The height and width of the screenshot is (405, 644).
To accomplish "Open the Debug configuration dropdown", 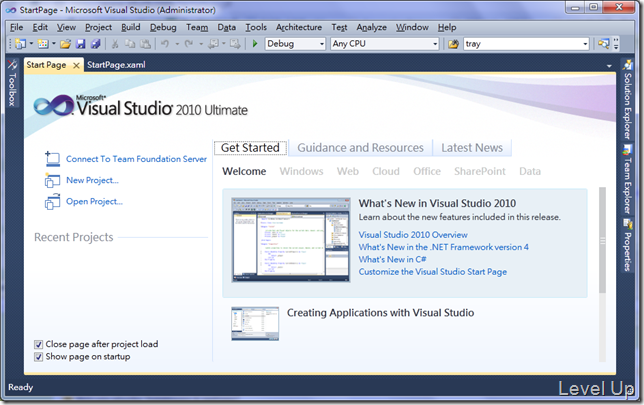I will click(x=322, y=44).
